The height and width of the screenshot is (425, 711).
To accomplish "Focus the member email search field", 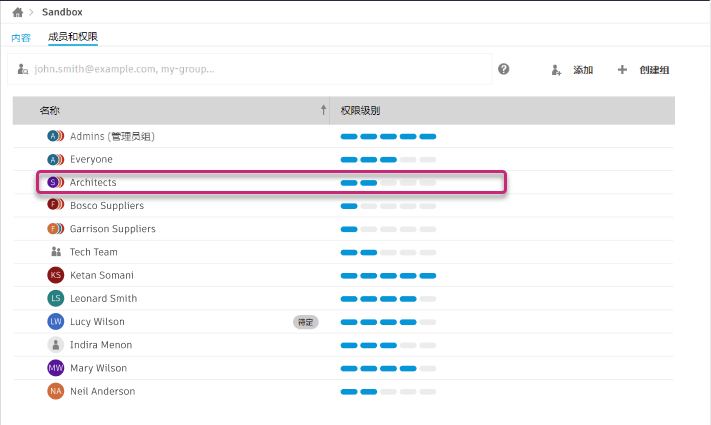I will 250,69.
